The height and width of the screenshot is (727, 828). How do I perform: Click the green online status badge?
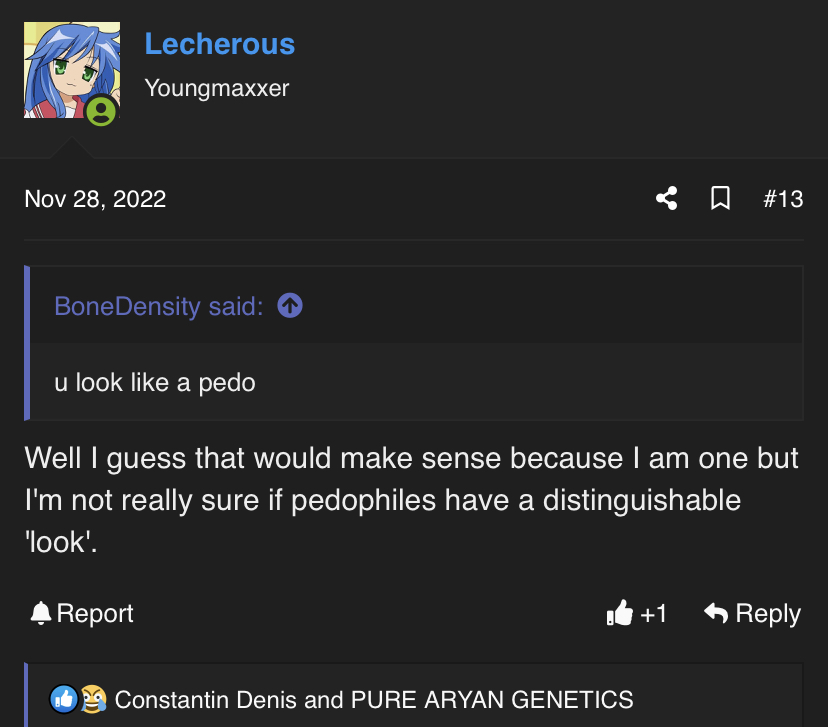(101, 111)
